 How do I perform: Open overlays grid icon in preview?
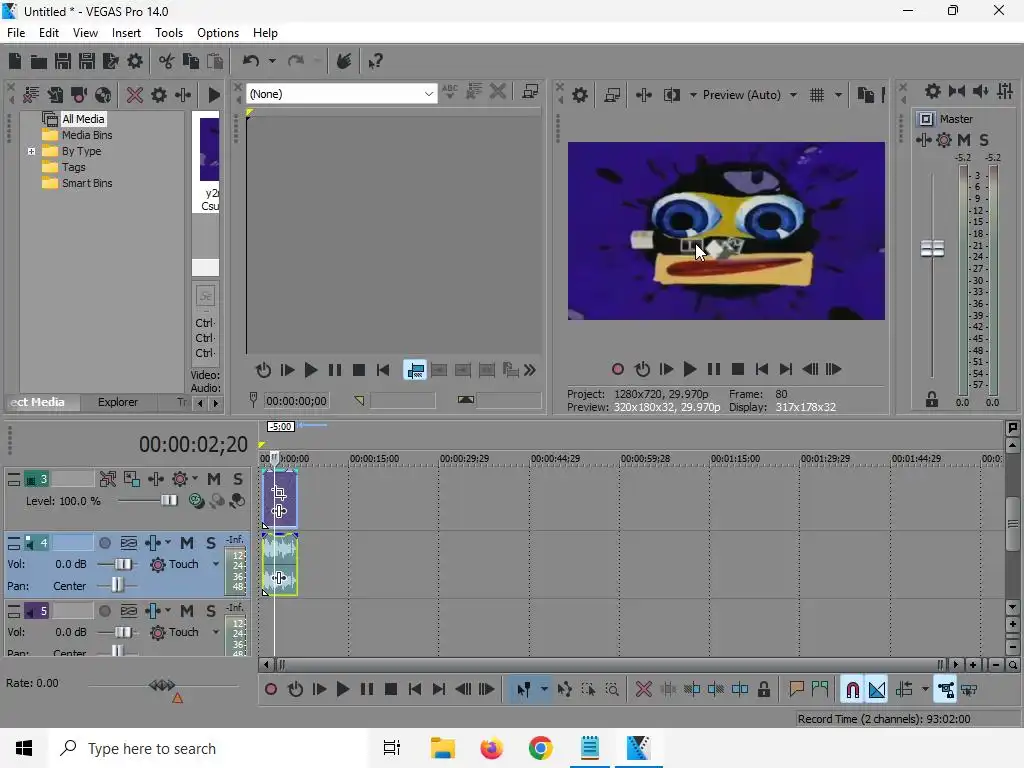816,95
